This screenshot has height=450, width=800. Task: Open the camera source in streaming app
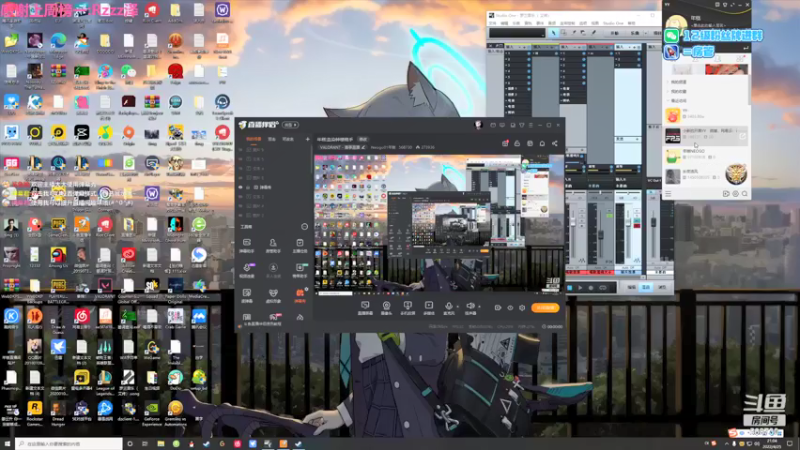tap(386, 306)
